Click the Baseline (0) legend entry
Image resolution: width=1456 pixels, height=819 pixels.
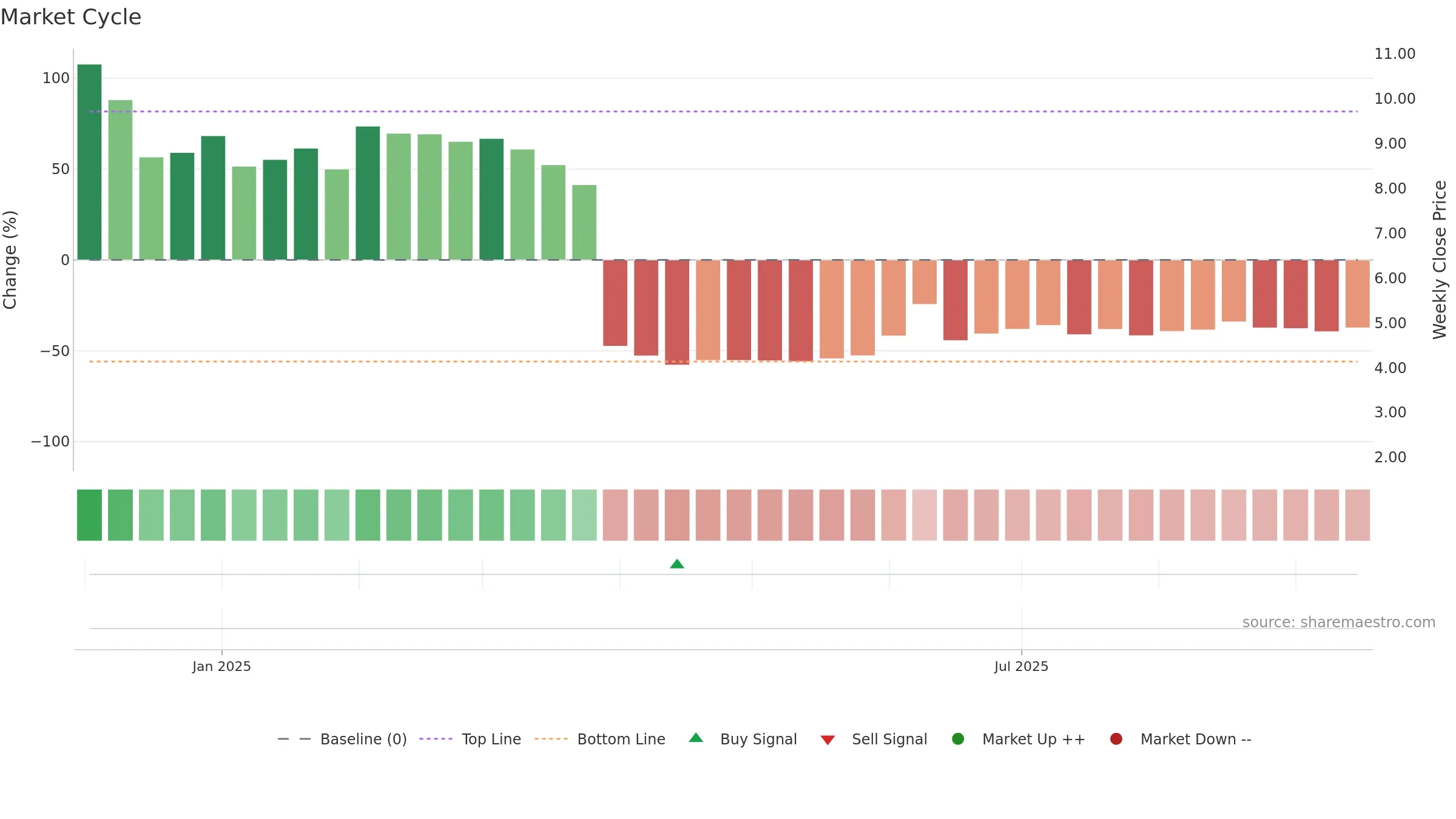pyautogui.click(x=342, y=739)
